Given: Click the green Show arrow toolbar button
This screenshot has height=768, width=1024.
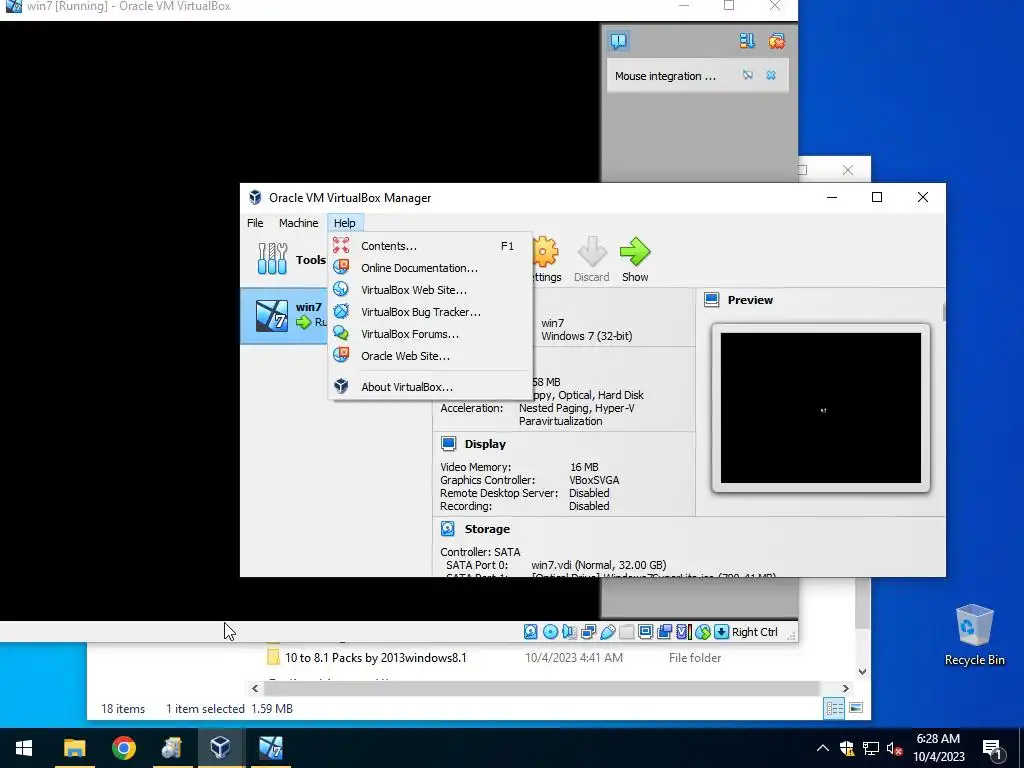Looking at the screenshot, I should point(635,259).
